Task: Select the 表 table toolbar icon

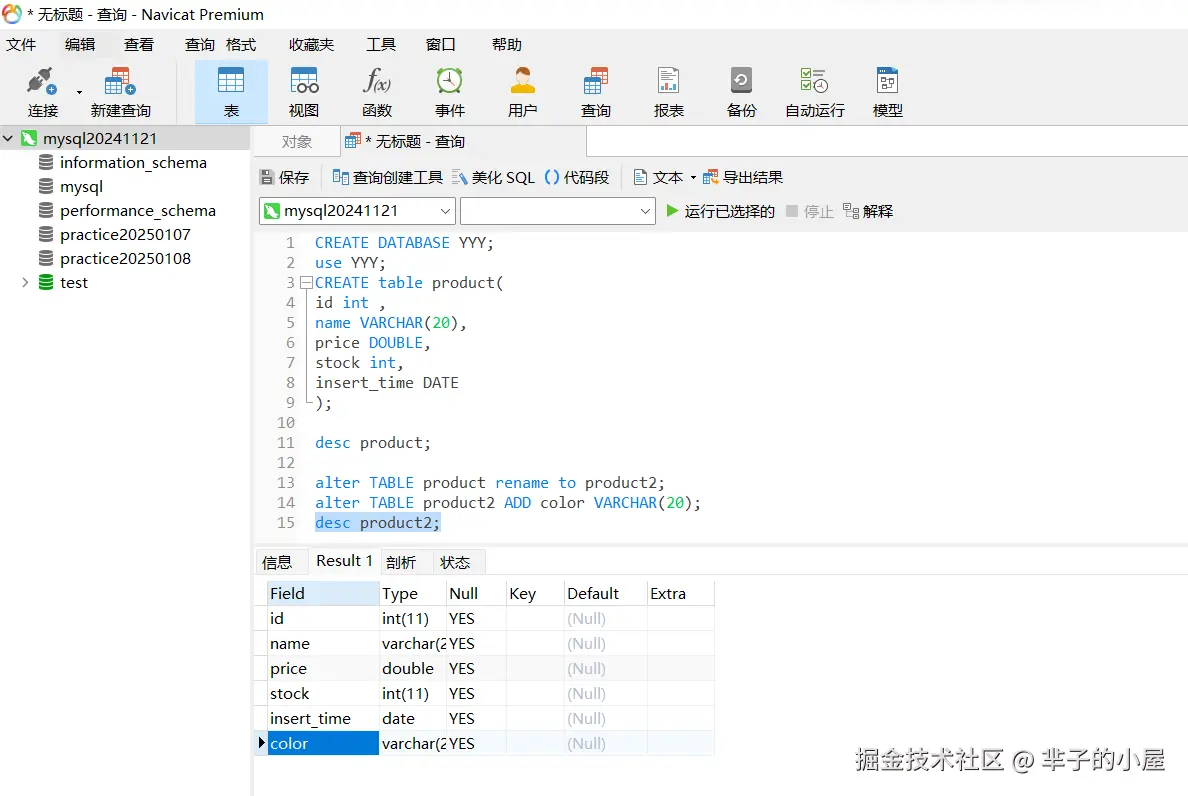Action: coord(231,92)
